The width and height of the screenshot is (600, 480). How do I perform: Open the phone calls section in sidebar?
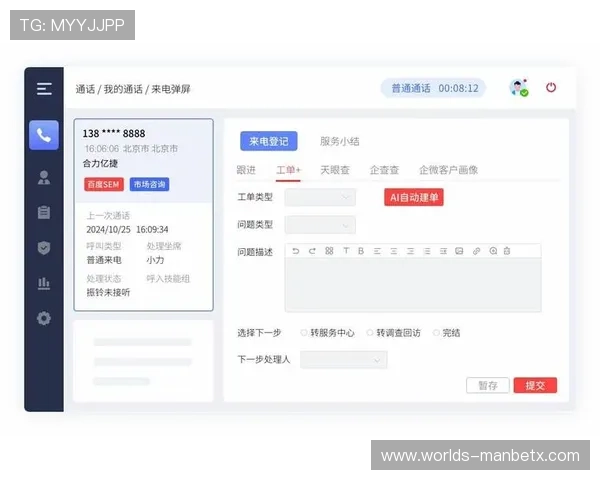pos(44,135)
